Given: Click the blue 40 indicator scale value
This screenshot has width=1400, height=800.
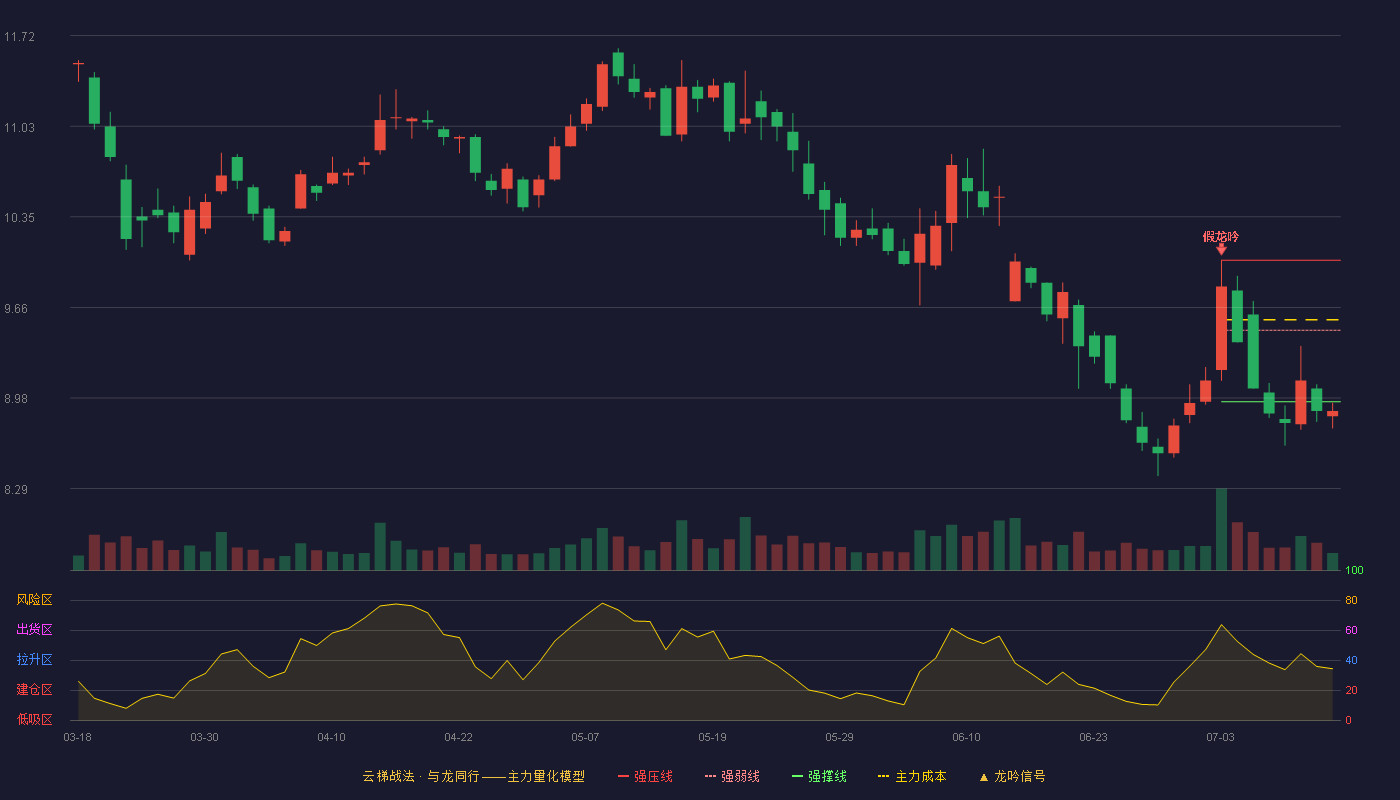Looking at the screenshot, I should pyautogui.click(x=1351, y=660).
